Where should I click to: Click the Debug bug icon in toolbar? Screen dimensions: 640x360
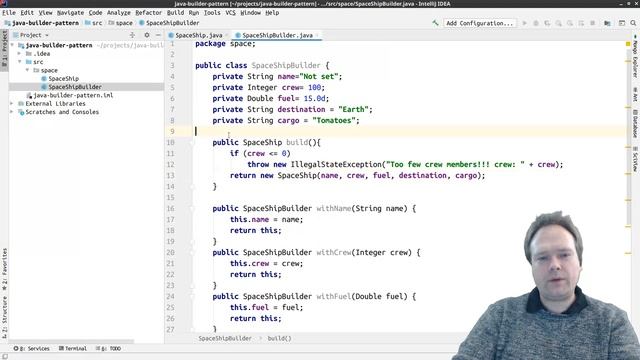tap(536, 23)
